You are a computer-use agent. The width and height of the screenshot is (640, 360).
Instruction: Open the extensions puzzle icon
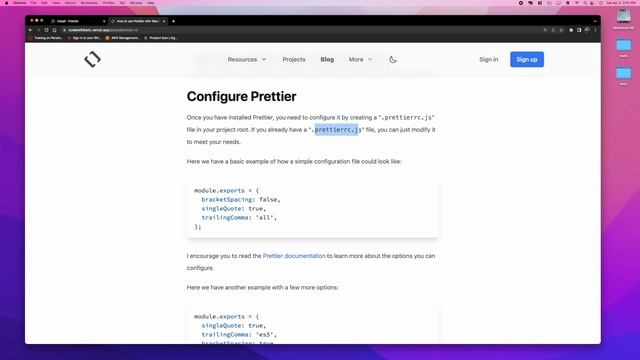tap(571, 30)
